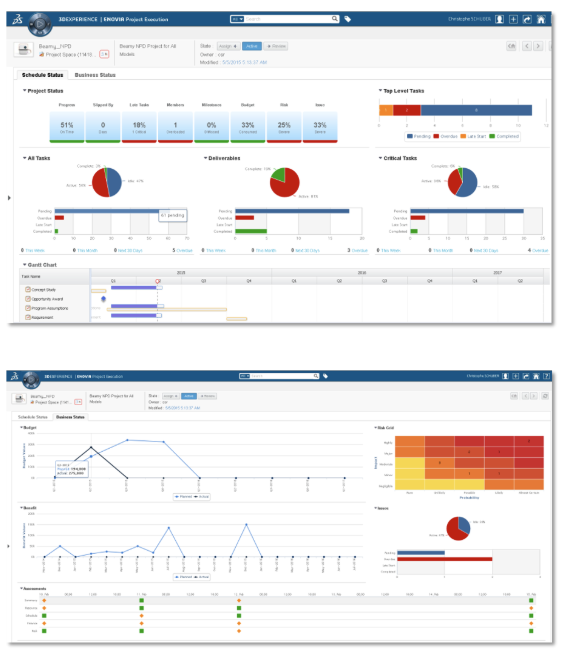
Task: Collapse the Top Level Tasks section
Action: click(380, 90)
